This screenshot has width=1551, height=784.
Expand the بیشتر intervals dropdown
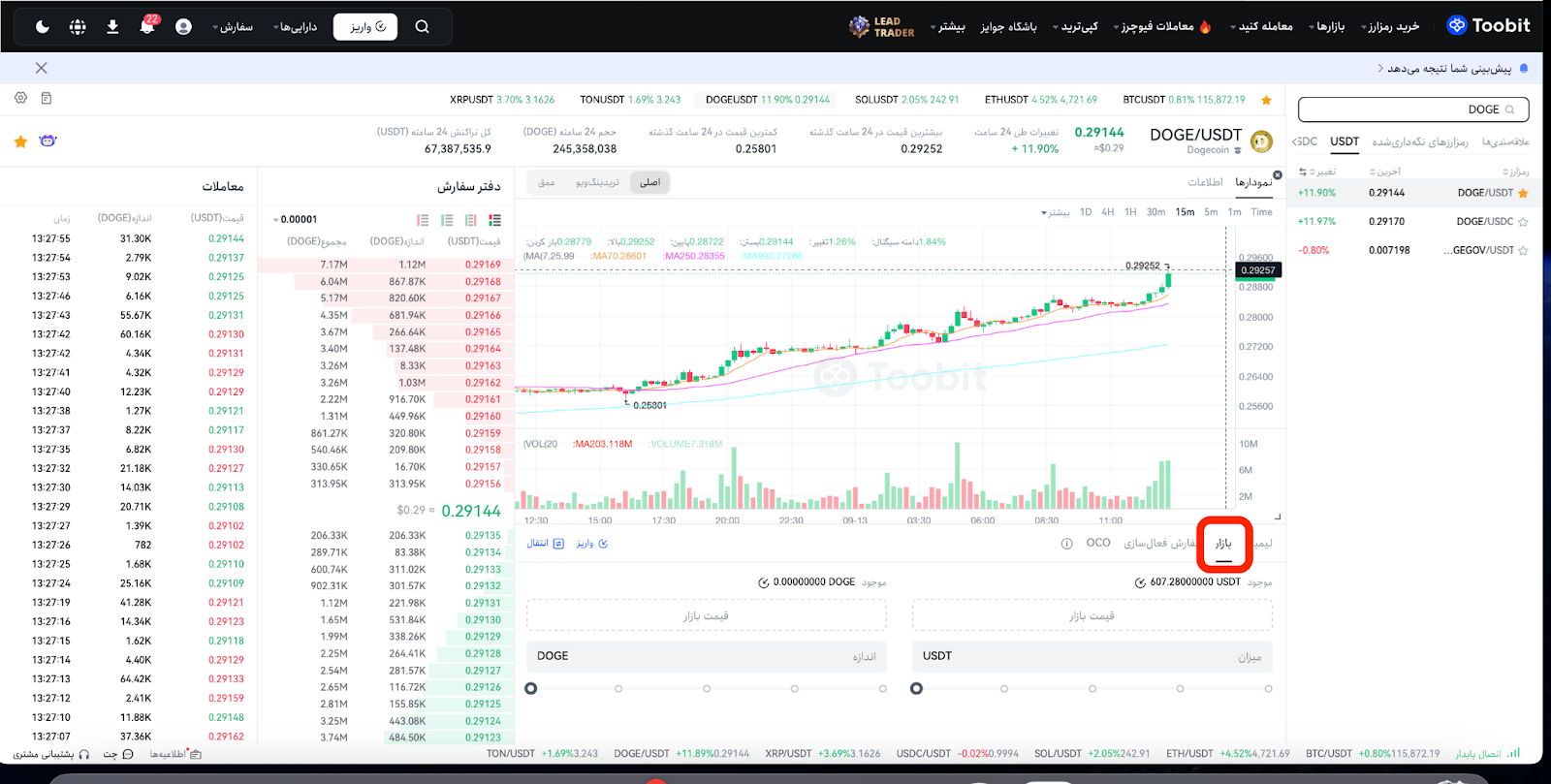(1055, 212)
